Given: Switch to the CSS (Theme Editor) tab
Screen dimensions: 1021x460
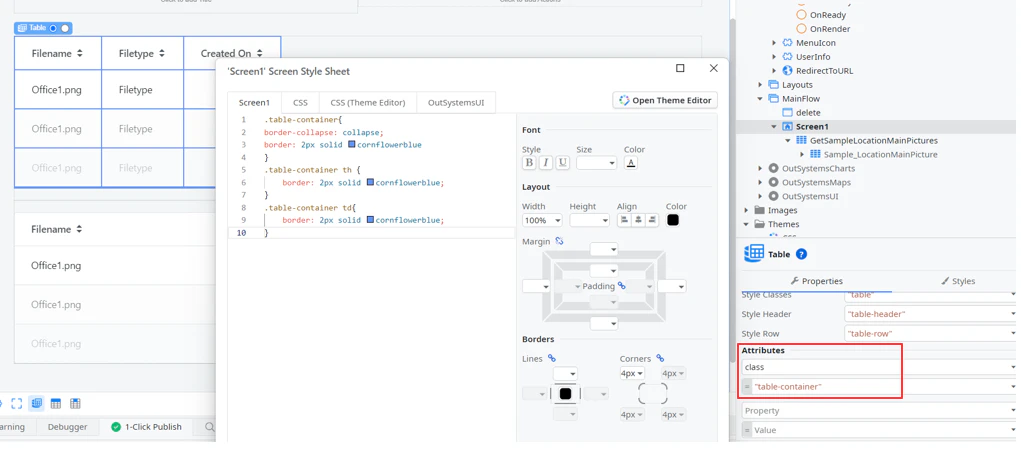Looking at the screenshot, I should (368, 102).
